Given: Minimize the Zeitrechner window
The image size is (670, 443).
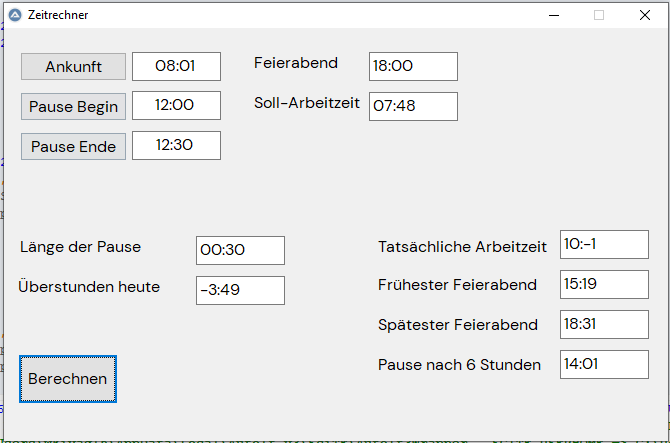Looking at the screenshot, I should tap(553, 15).
